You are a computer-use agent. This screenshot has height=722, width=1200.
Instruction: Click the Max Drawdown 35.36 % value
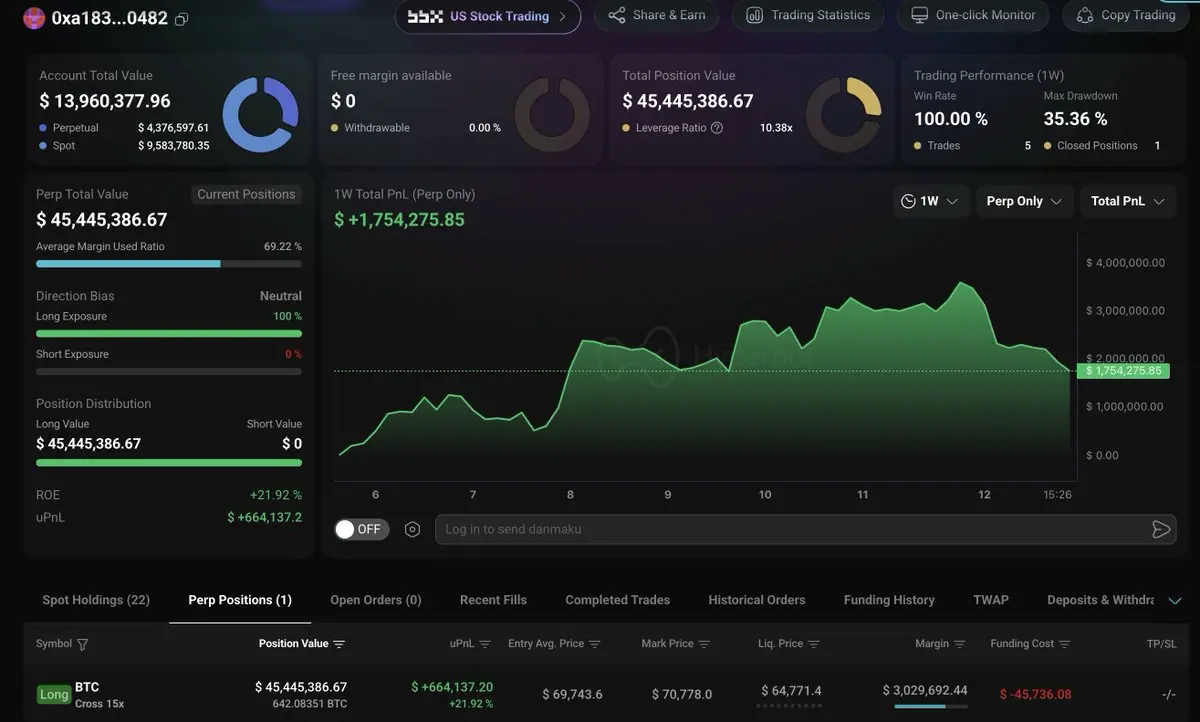1075,119
